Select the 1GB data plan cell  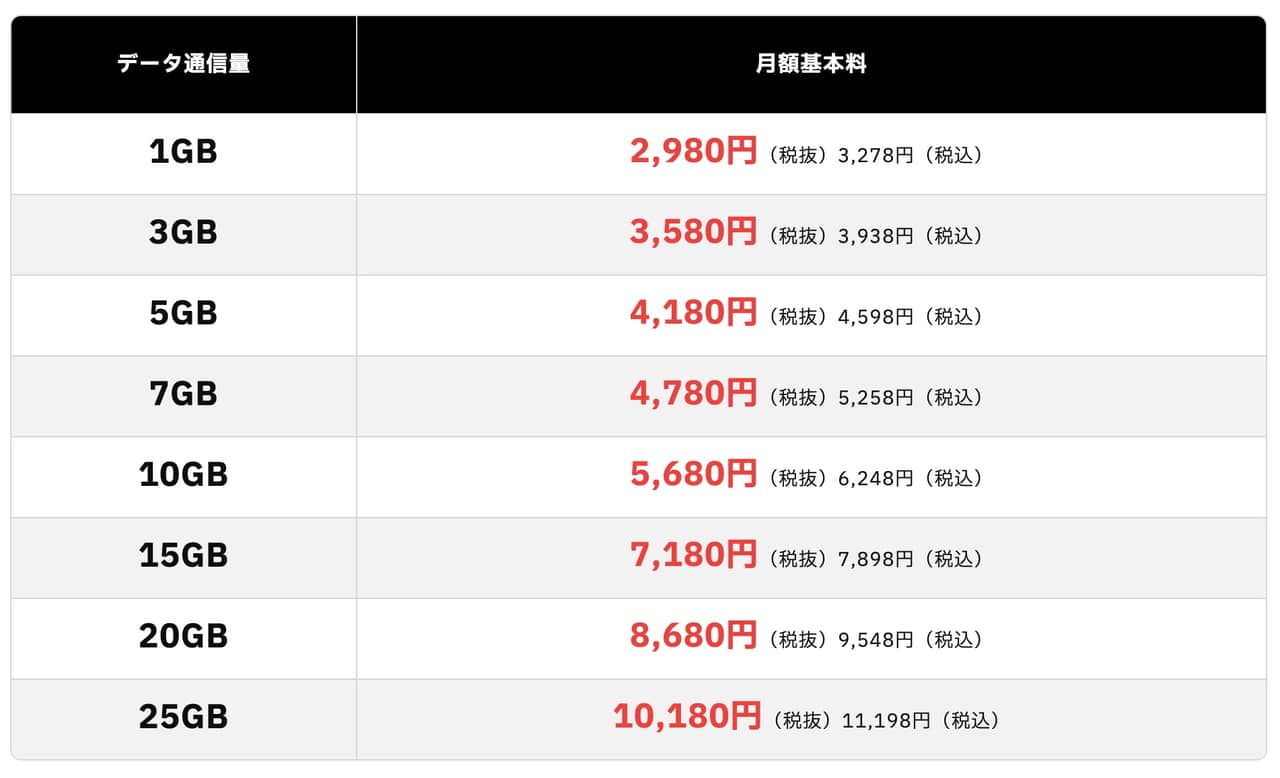tap(183, 152)
